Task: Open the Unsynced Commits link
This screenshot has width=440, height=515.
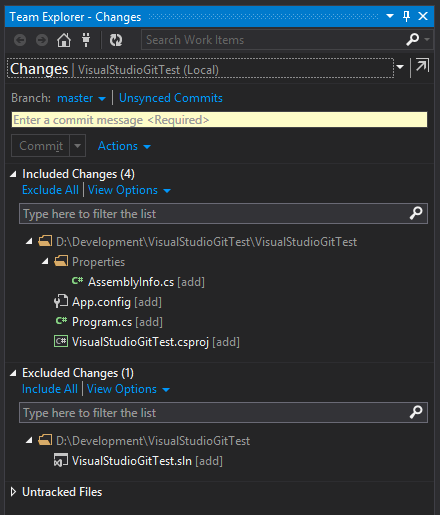Action: 171,98
